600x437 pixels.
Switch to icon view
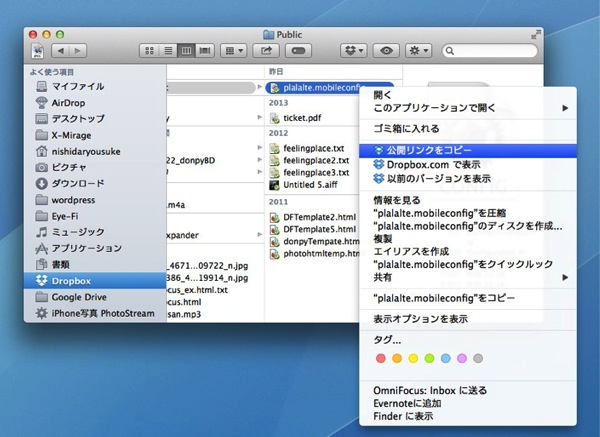(149, 51)
